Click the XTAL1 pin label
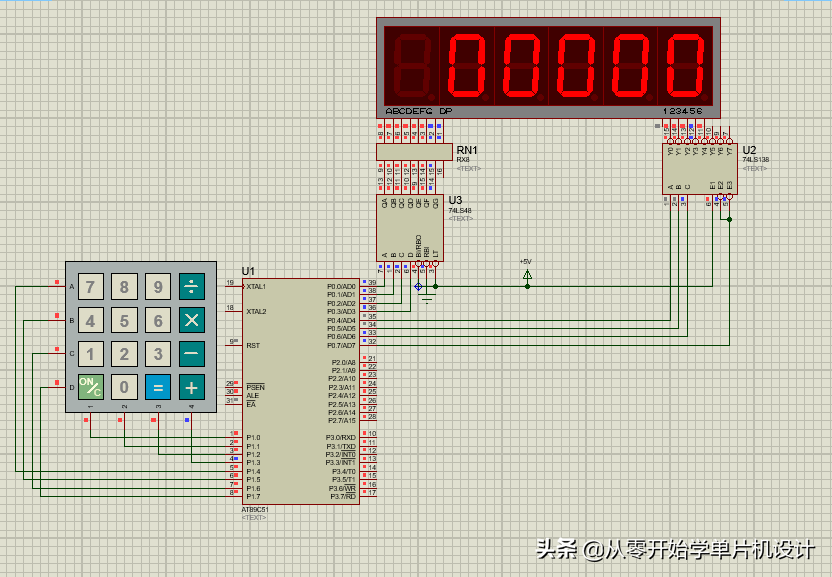 click(x=256, y=287)
